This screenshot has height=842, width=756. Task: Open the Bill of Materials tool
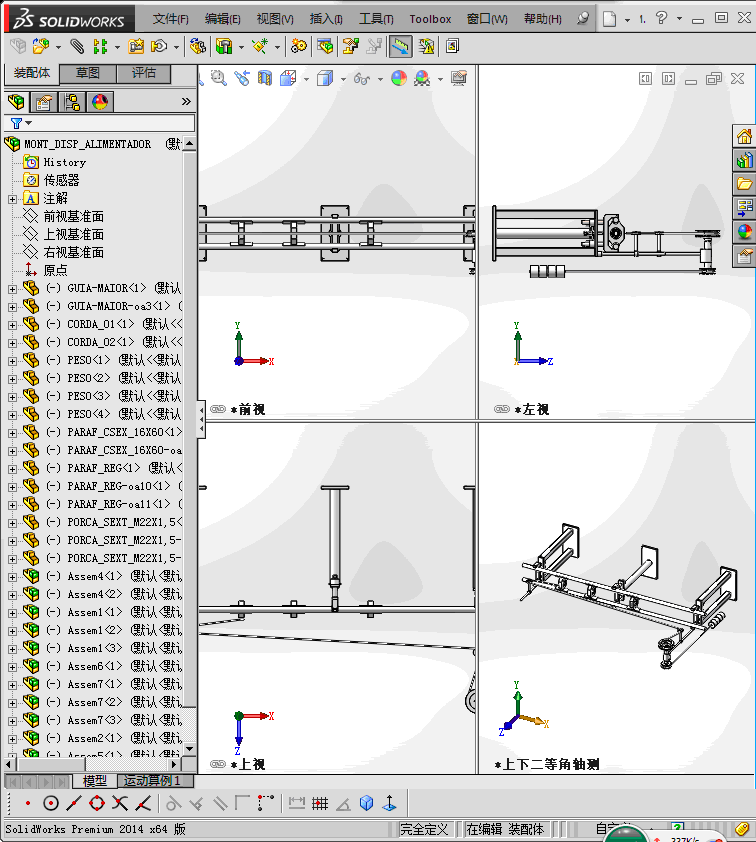point(325,47)
